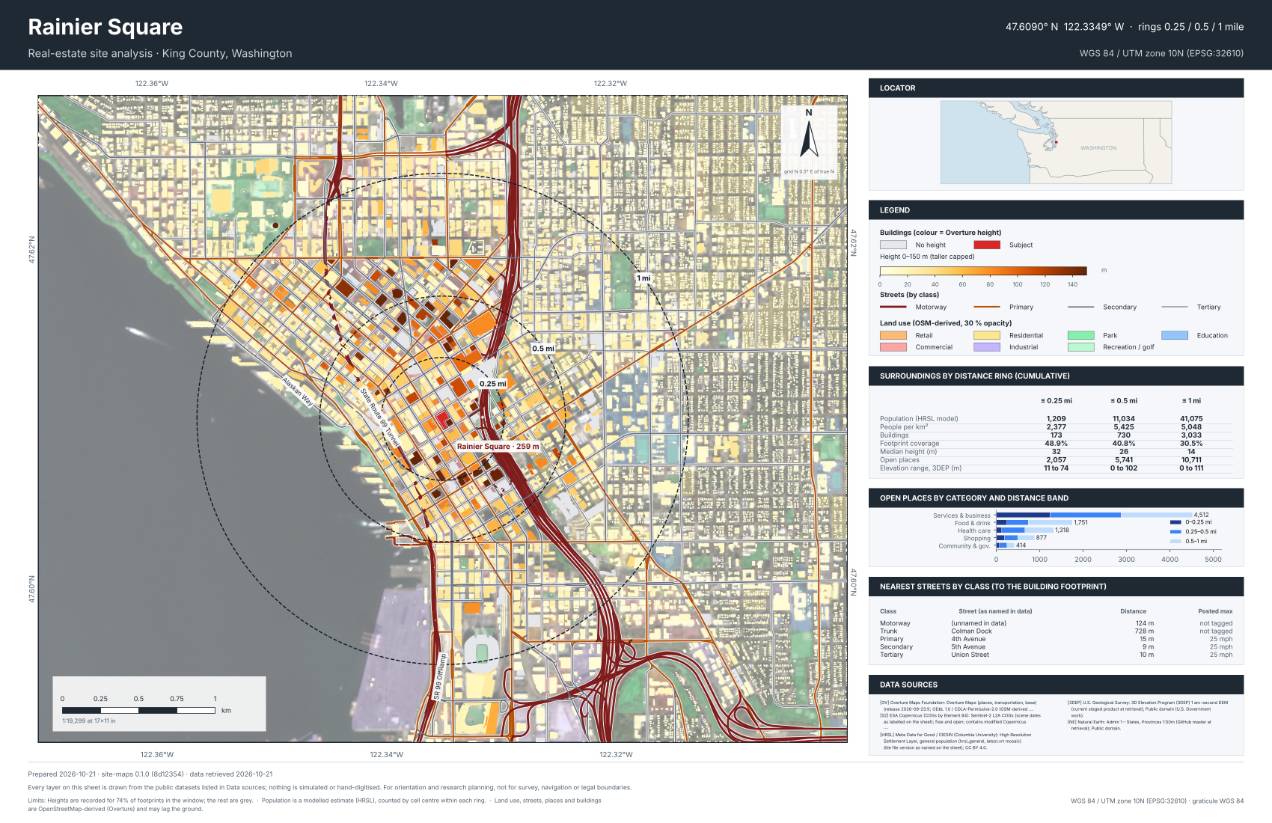Viewport: 1272px width, 823px height.
Task: Click the Trunk distance '728 m'
Action: (1145, 631)
